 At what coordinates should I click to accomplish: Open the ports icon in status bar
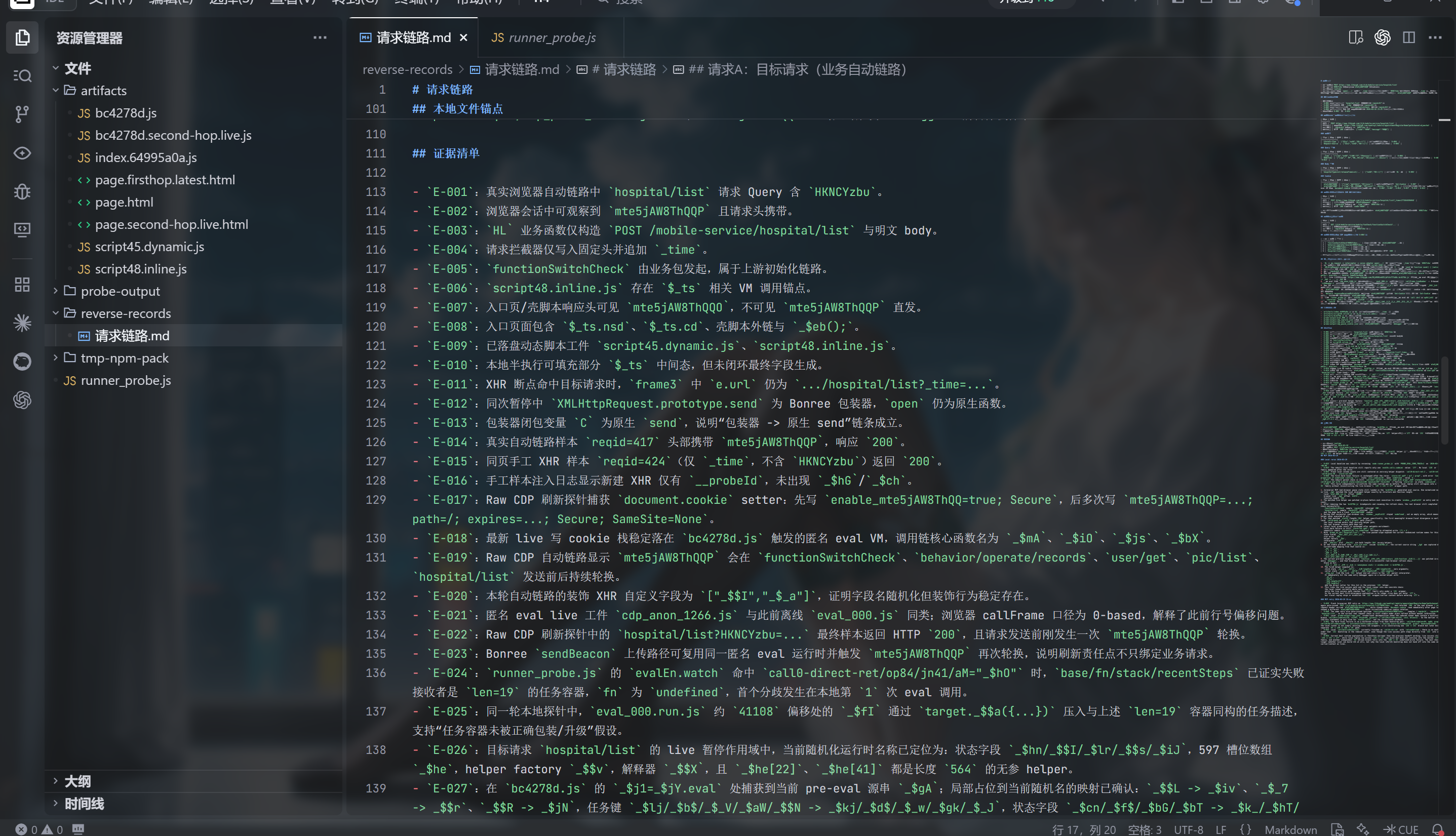point(78,829)
